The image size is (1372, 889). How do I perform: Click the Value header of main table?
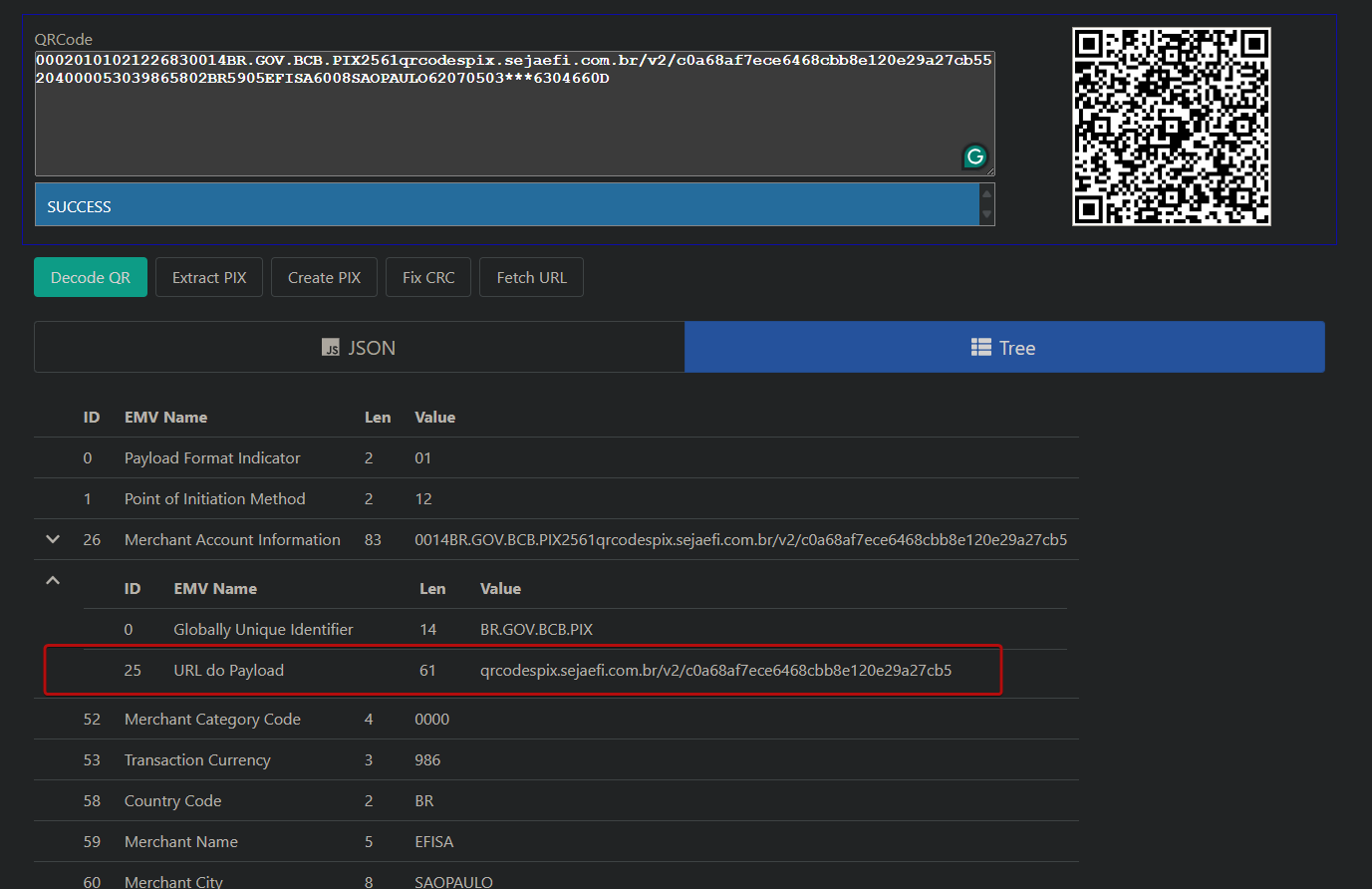pos(434,417)
